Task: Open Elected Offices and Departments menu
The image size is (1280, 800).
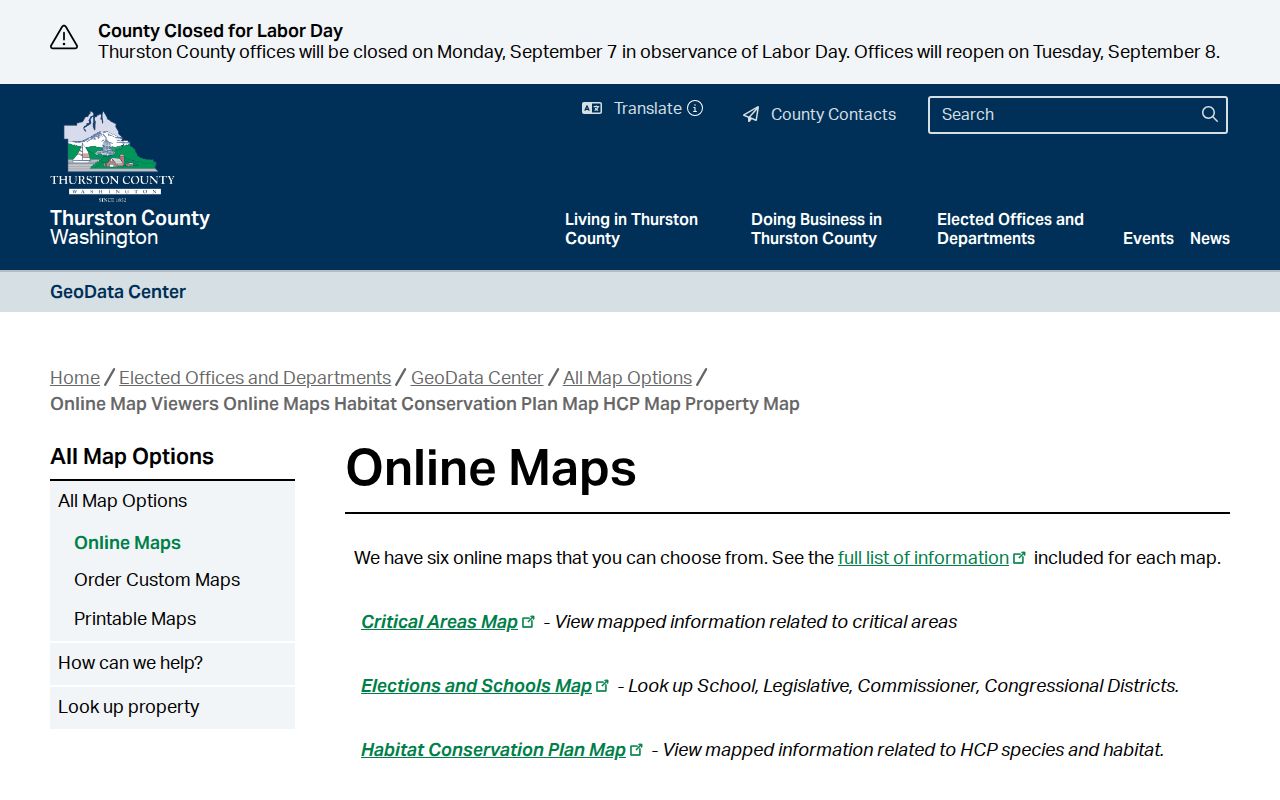Action: (x=1010, y=229)
